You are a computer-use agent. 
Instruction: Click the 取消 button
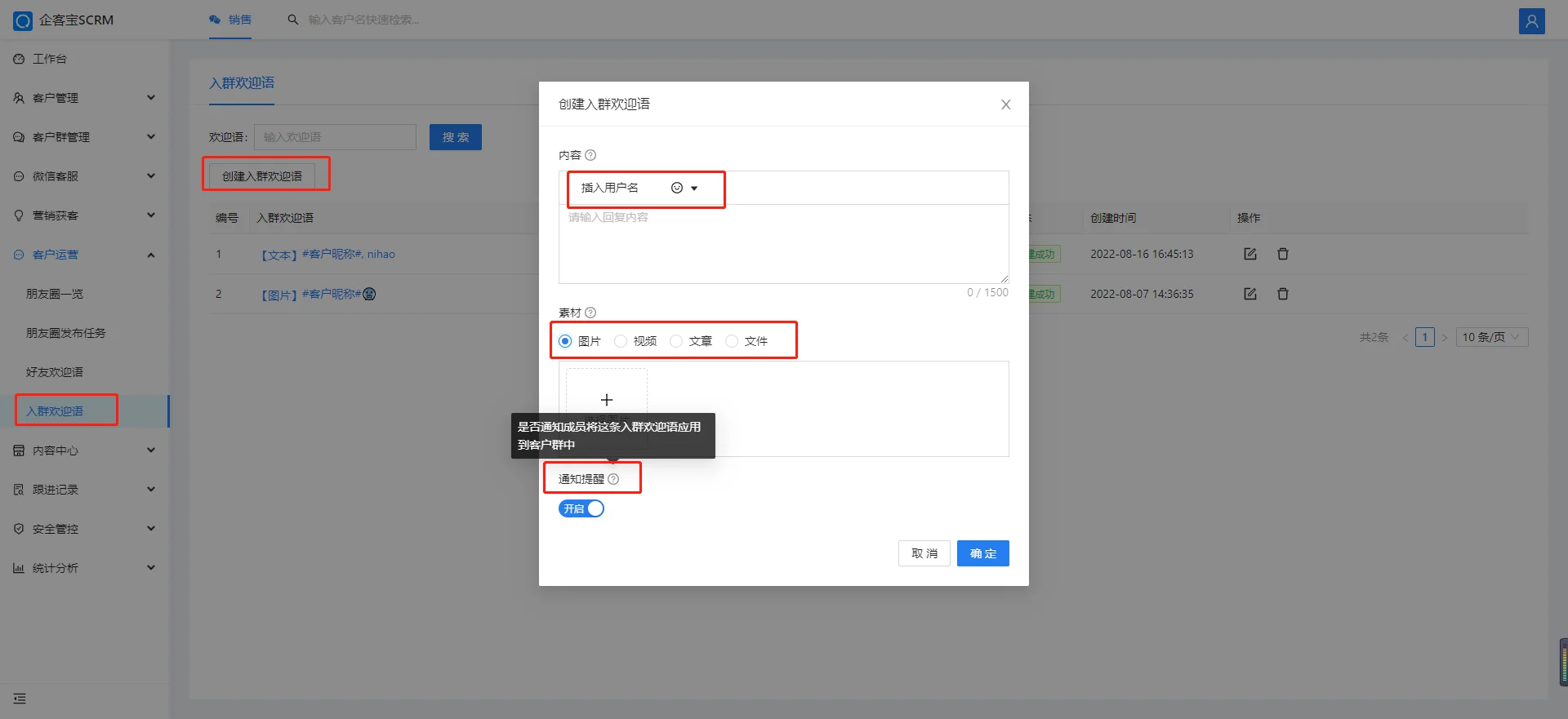point(924,553)
